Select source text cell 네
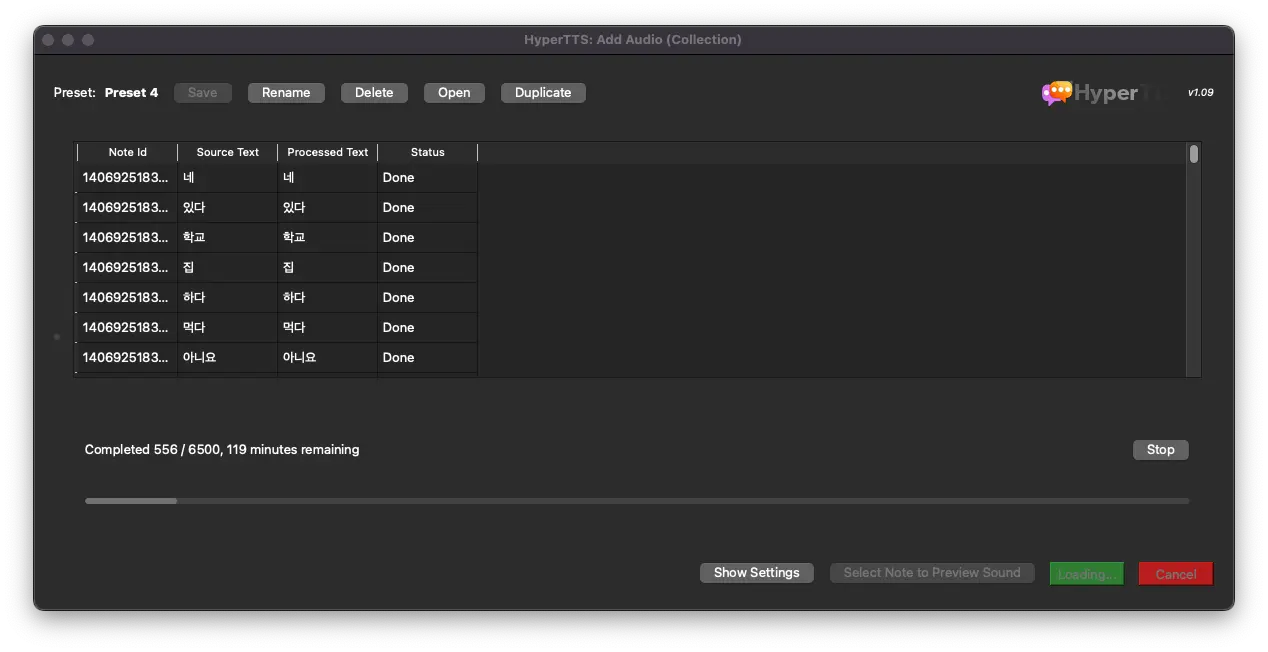The height and width of the screenshot is (652, 1268). (228, 178)
